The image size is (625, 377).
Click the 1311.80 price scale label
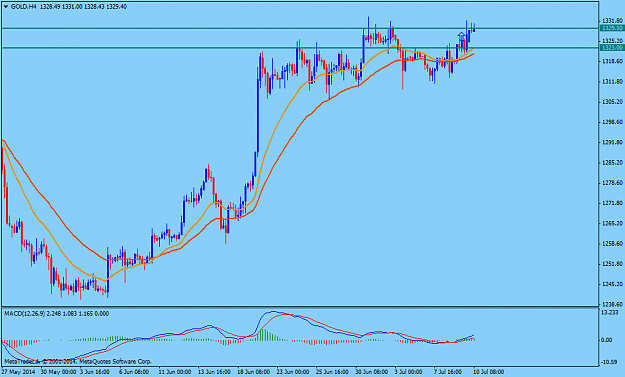click(613, 81)
